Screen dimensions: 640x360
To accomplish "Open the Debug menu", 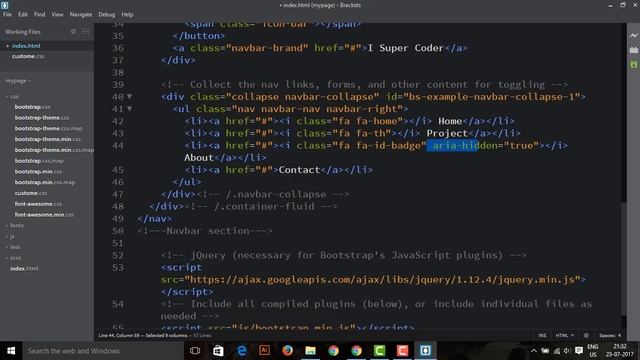I will click(107, 14).
